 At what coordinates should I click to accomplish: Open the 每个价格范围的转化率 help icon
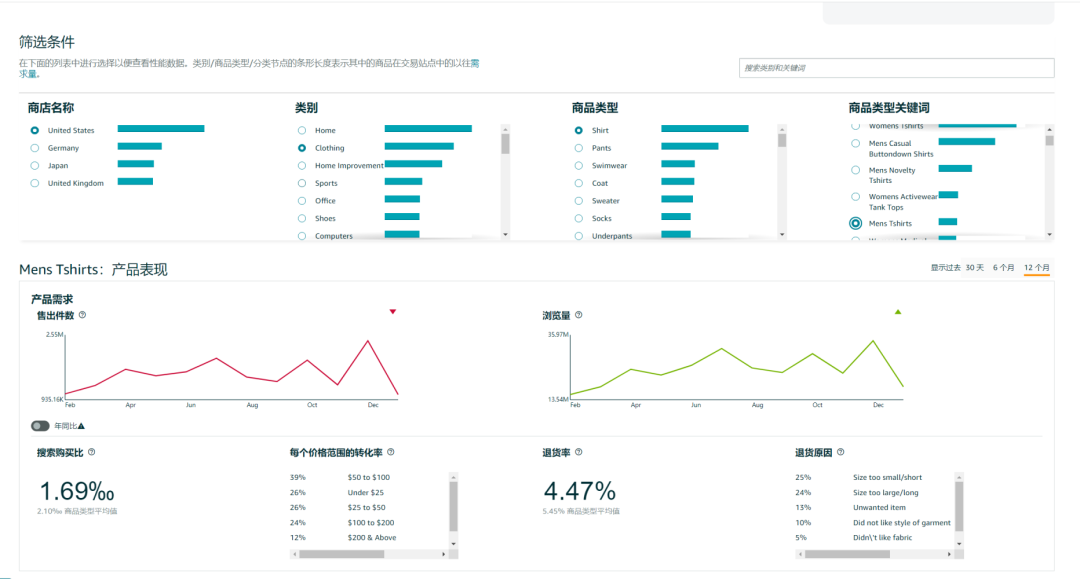point(393,452)
